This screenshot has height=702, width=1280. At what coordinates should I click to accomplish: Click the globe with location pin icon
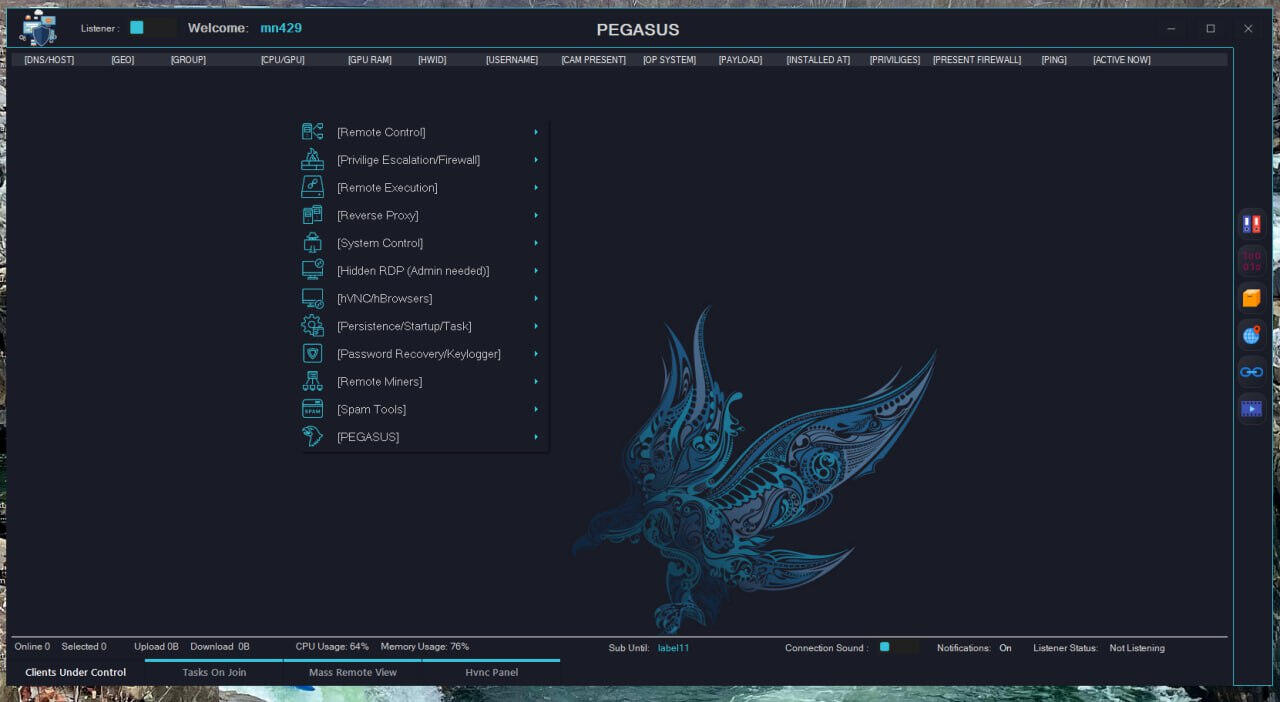[1251, 335]
